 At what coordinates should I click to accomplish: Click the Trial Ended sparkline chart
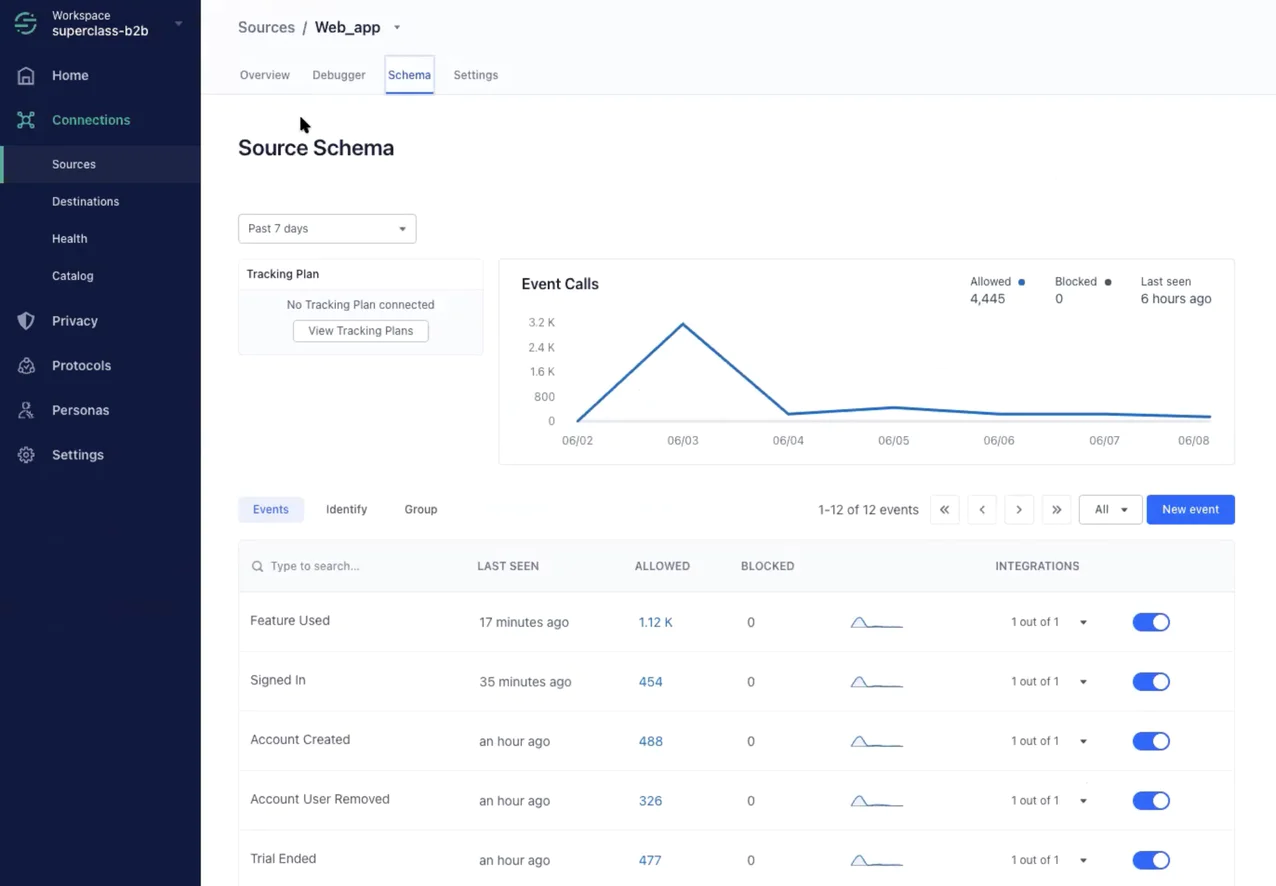(876, 860)
